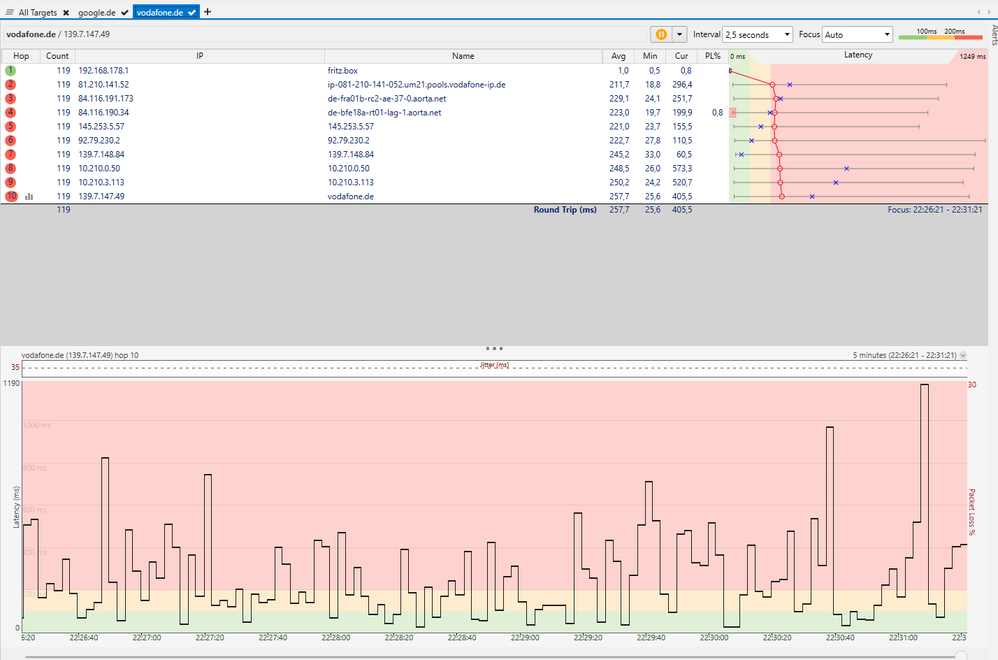This screenshot has width=998, height=660.
Task: Click the red hop 8 circle icon
Action: pos(10,169)
